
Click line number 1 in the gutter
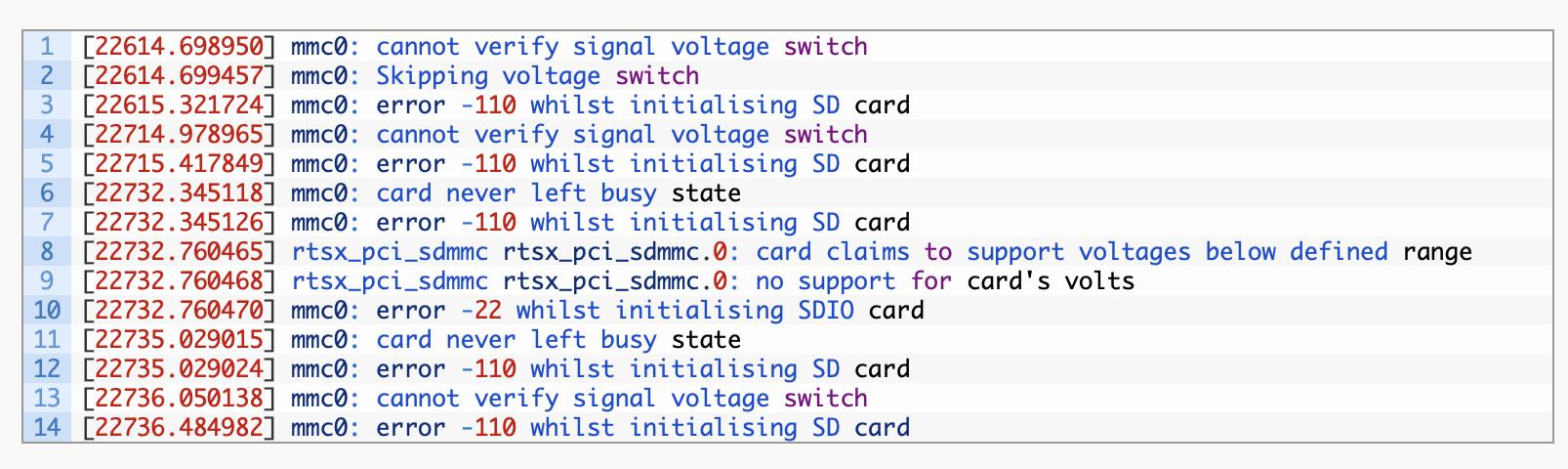pyautogui.click(x=48, y=47)
